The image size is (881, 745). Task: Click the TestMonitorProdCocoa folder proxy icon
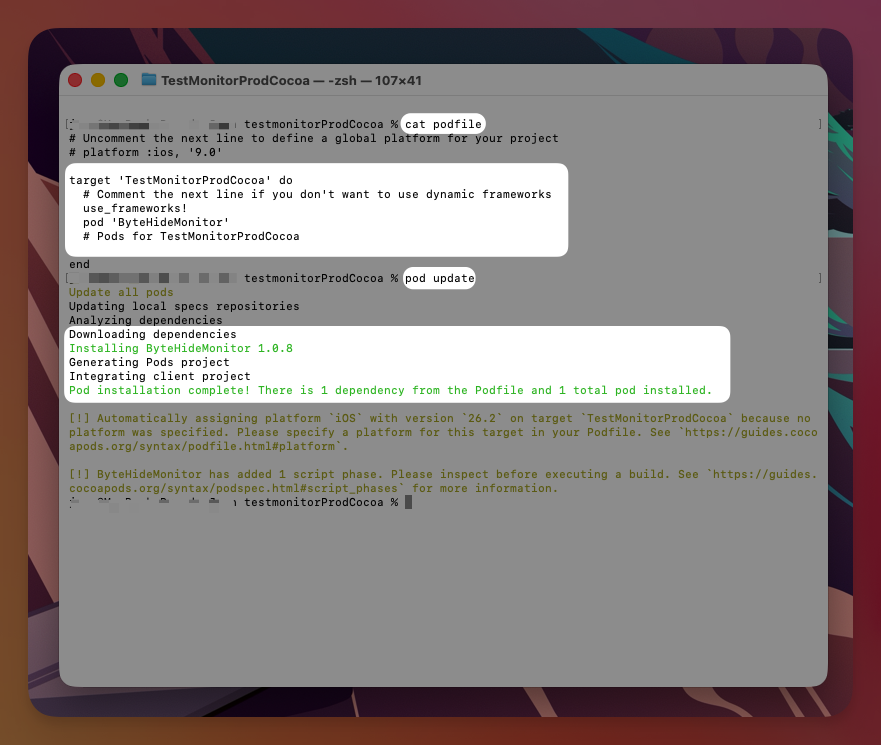[x=147, y=80]
